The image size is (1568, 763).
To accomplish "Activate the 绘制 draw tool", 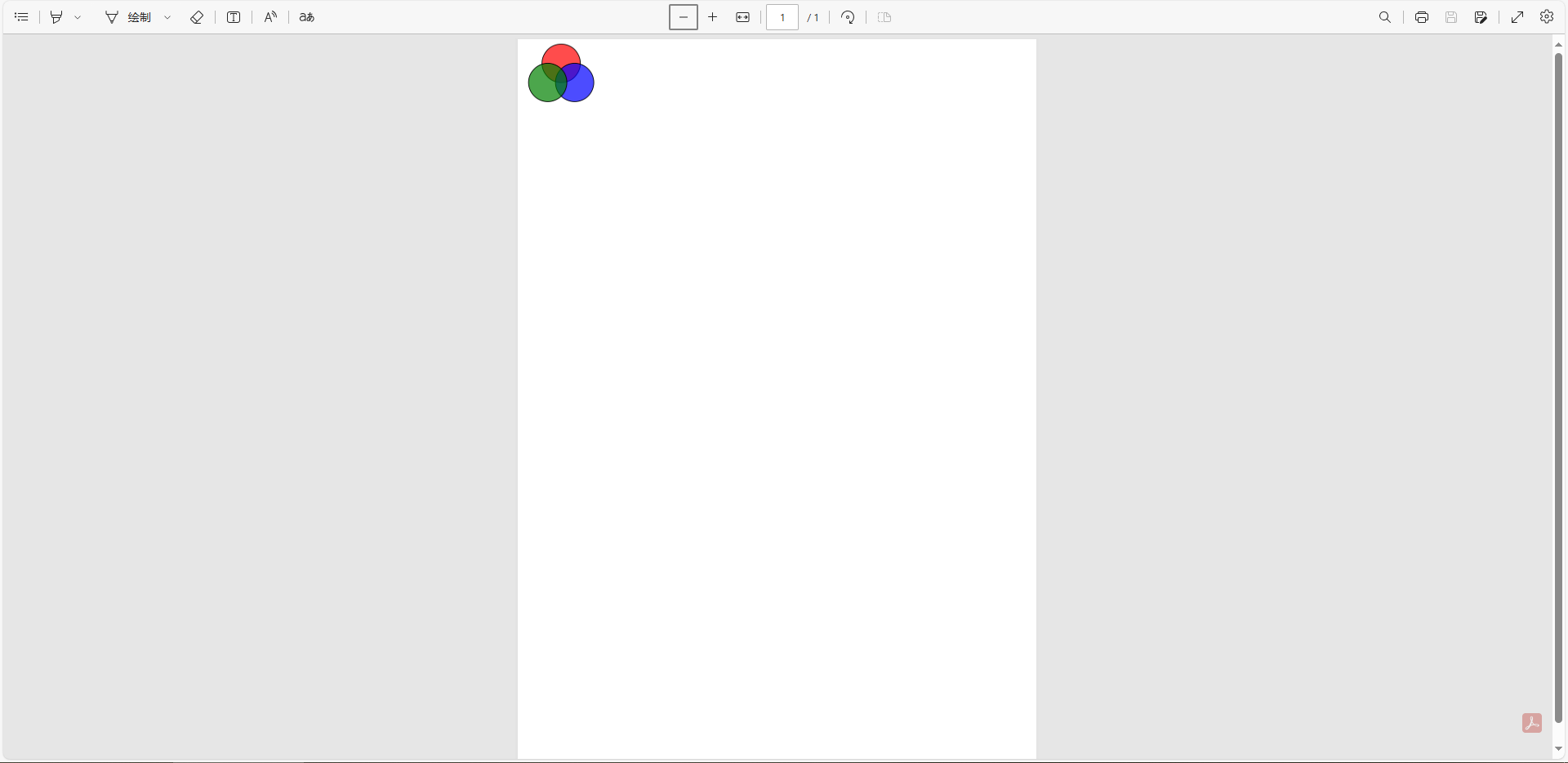I will (x=128, y=17).
